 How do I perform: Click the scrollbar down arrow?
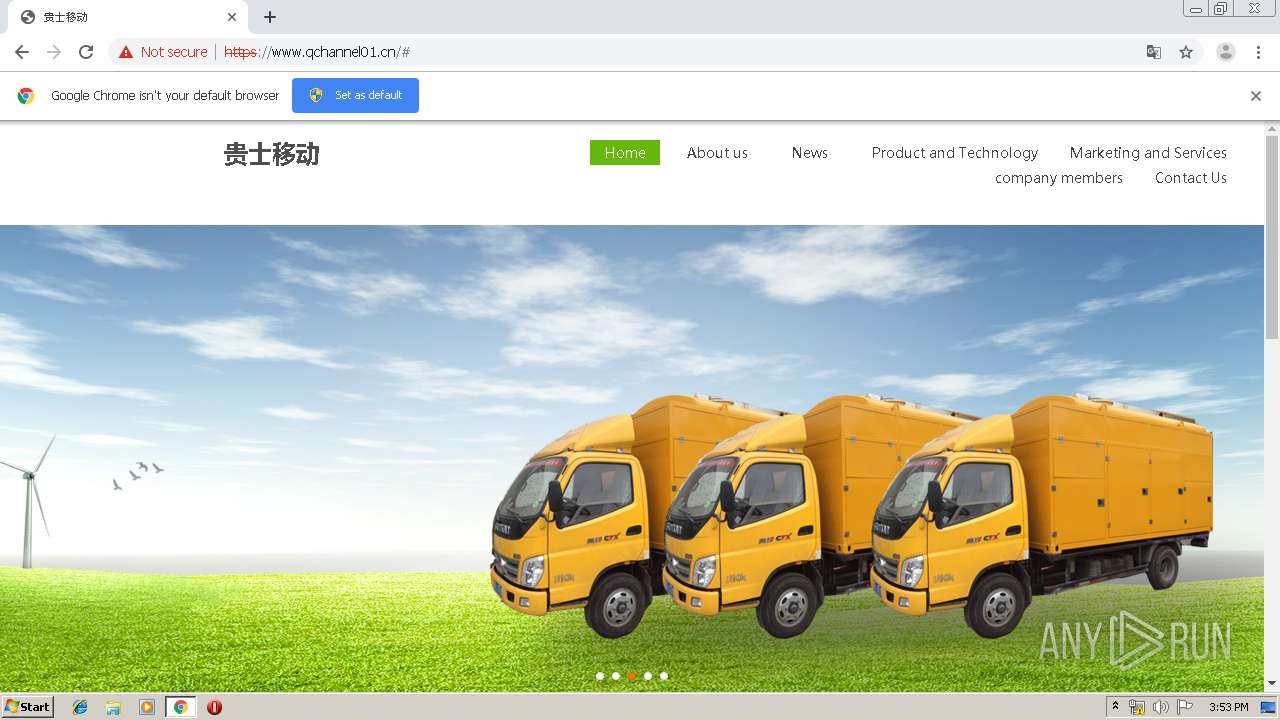tap(1272, 684)
